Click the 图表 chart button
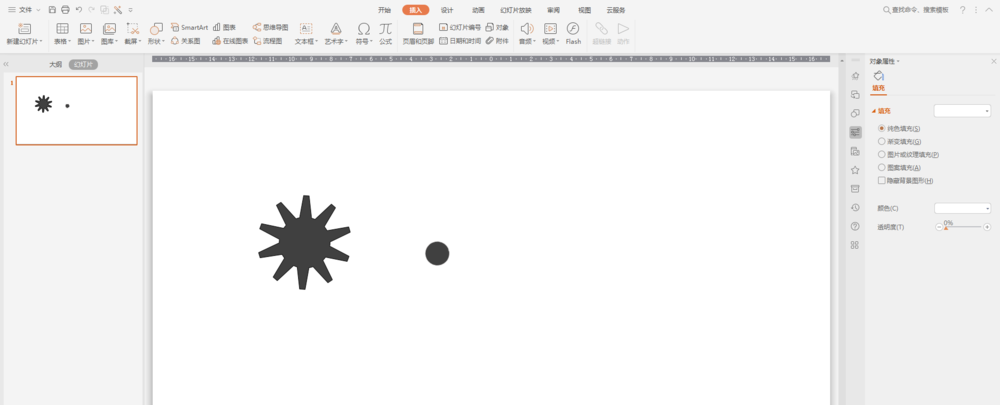 [x=224, y=27]
